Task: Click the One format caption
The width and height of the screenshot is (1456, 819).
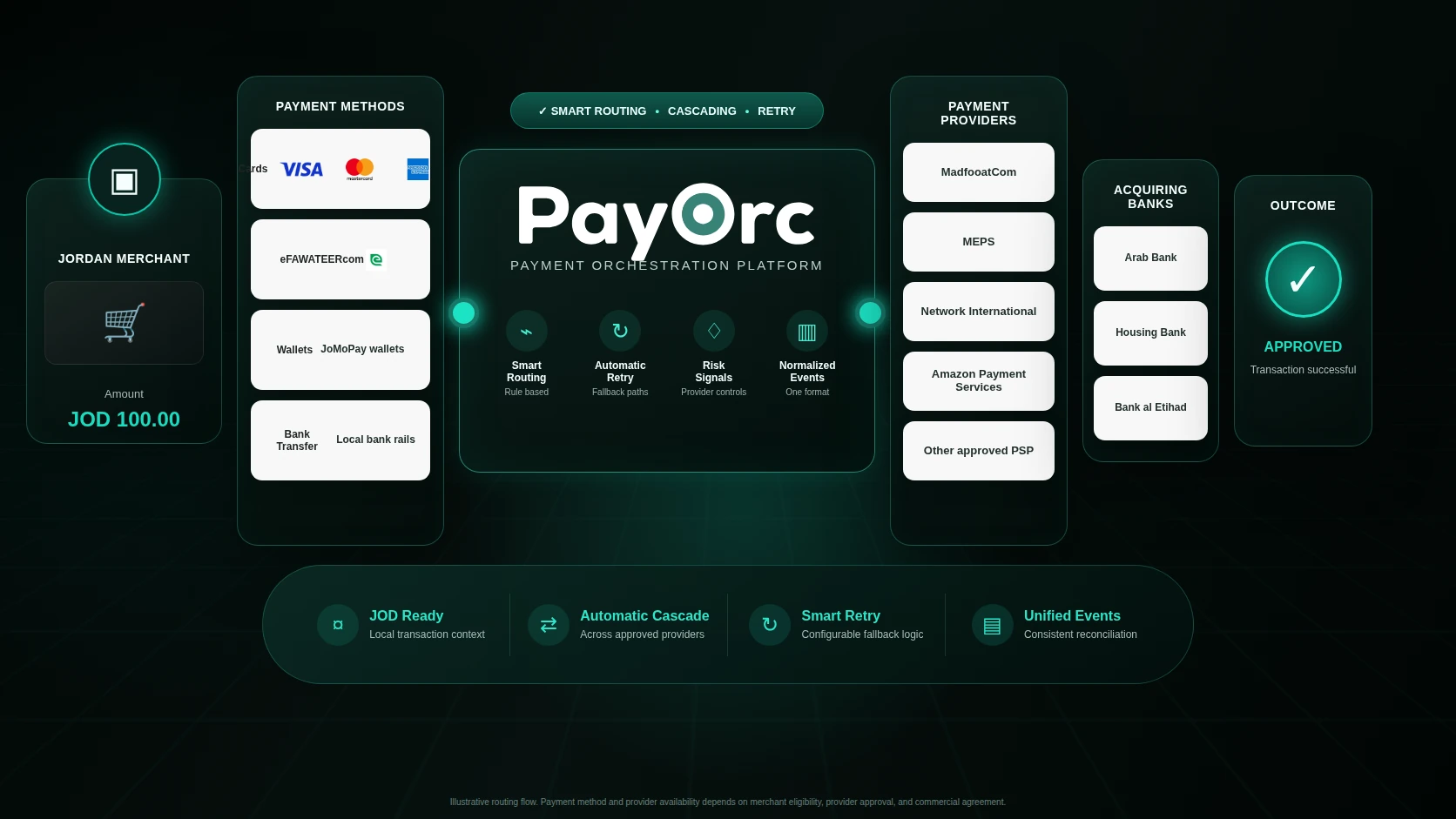Action: click(x=807, y=393)
